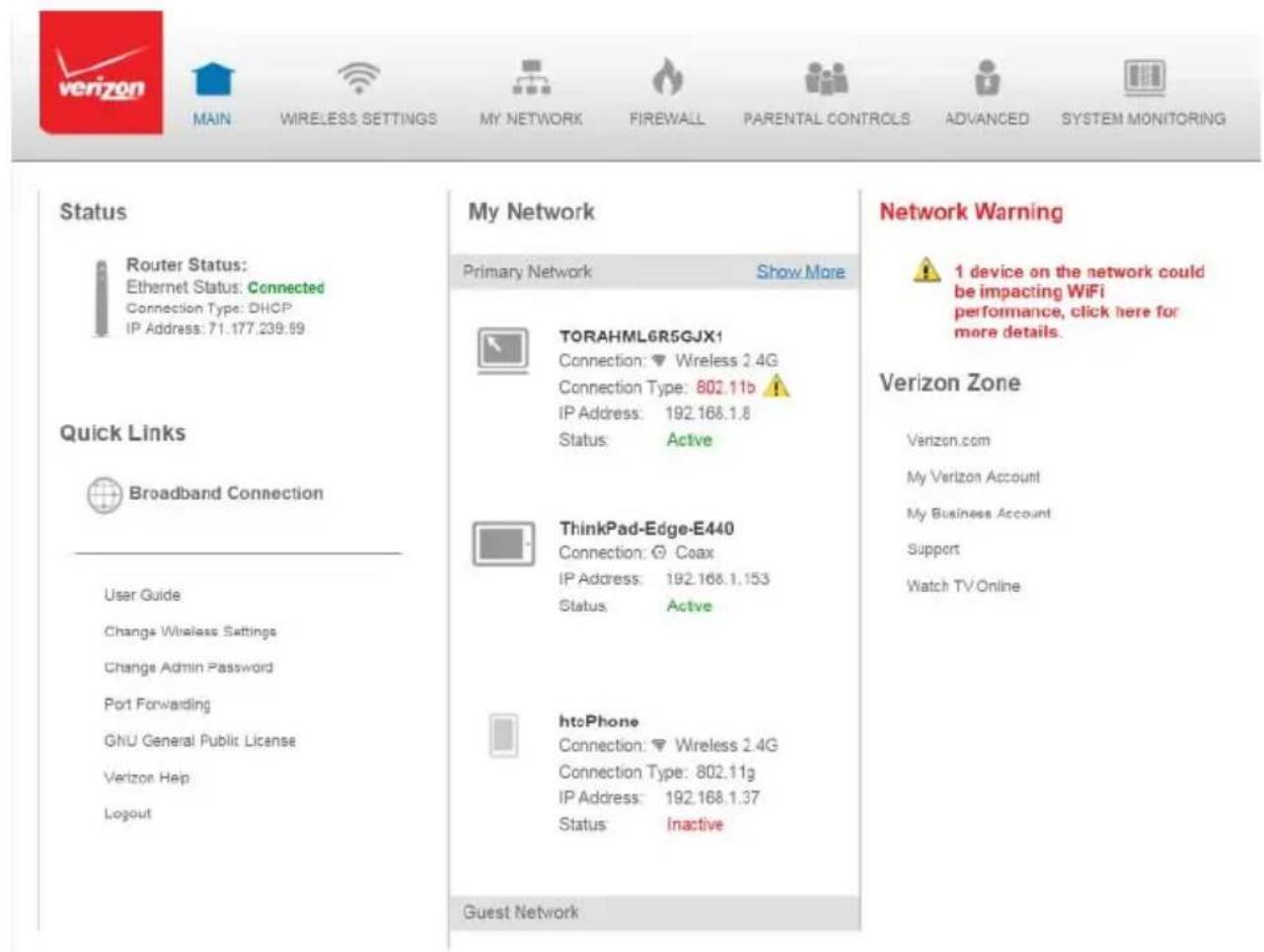Open GNU General Public License link

point(199,741)
